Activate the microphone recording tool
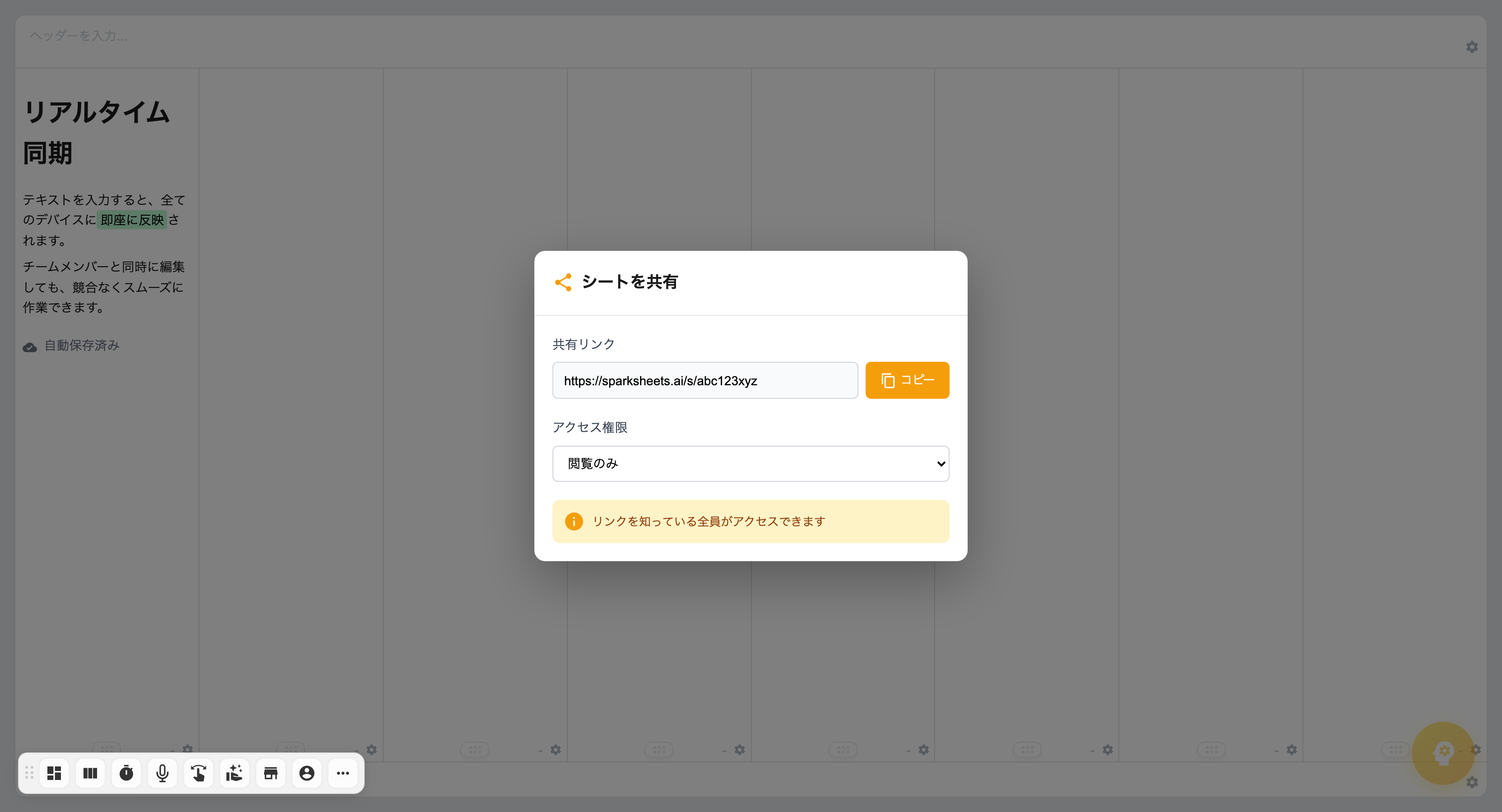Image resolution: width=1502 pixels, height=812 pixels. [x=162, y=773]
